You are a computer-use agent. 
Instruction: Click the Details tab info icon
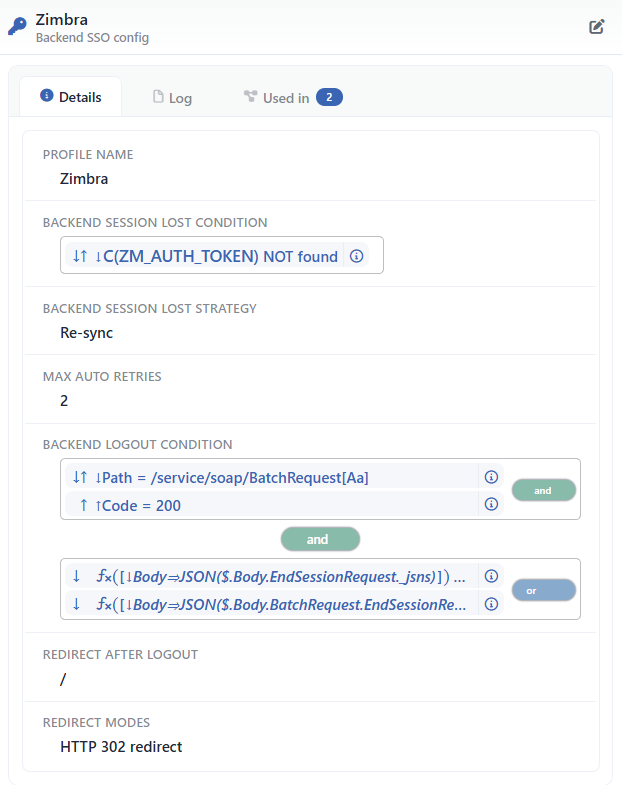[47, 95]
